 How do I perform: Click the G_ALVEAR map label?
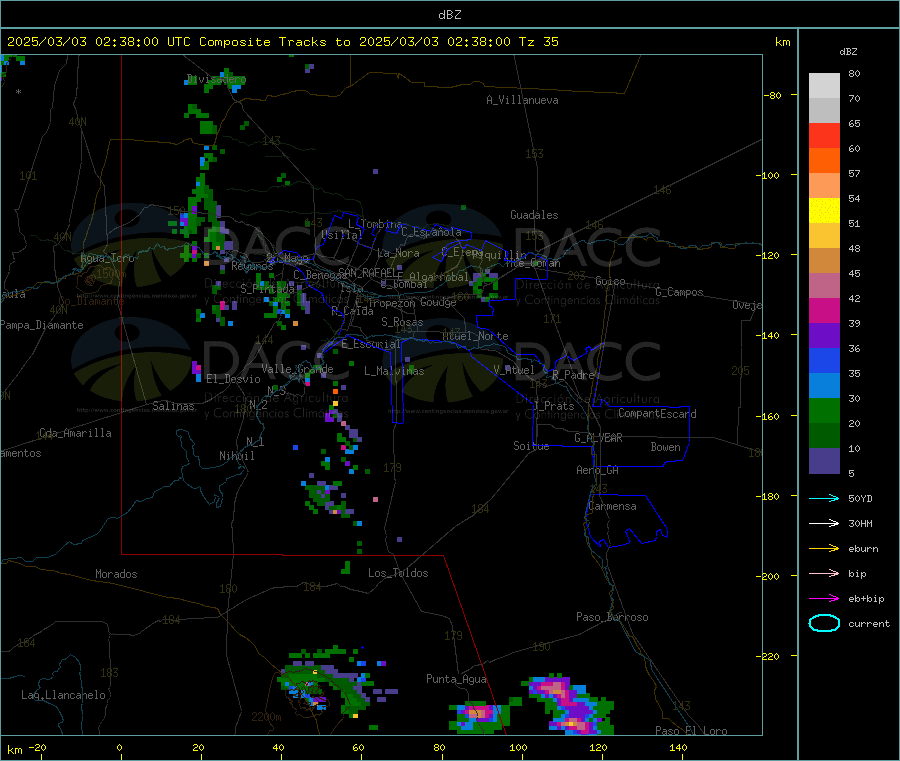598,438
